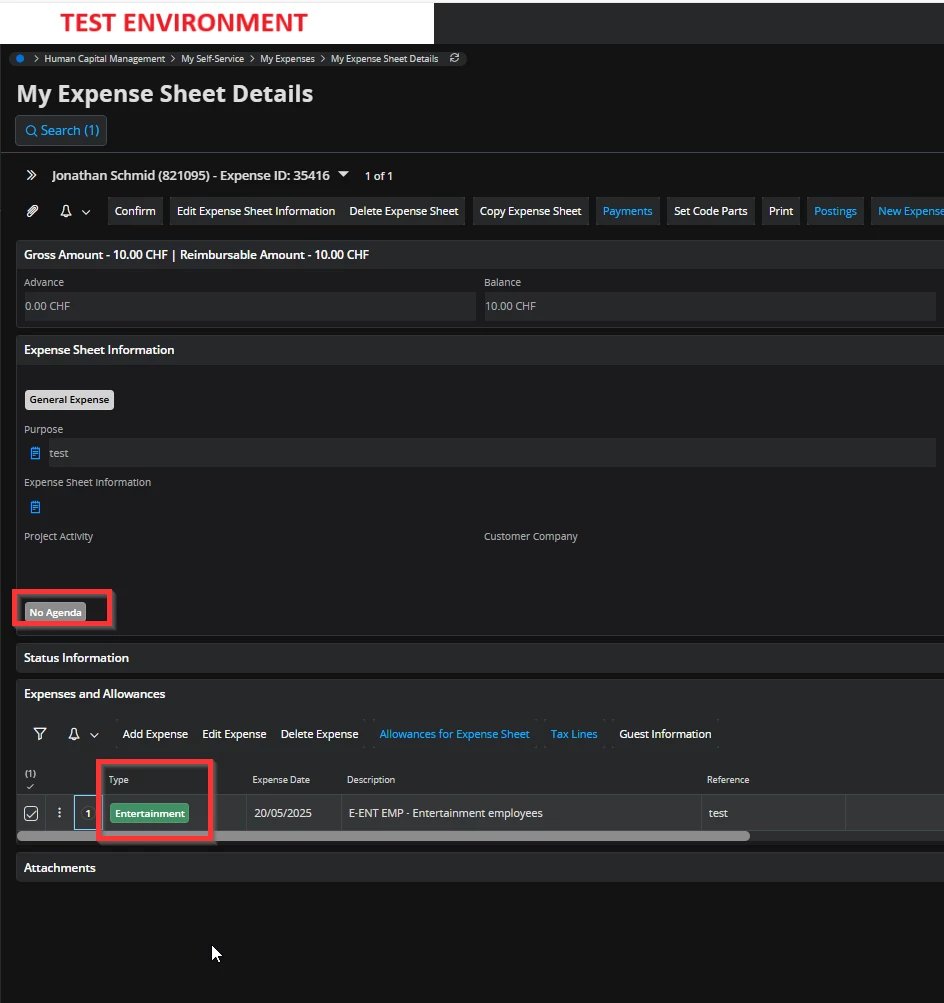Viewport: 944px width, 1003px height.
Task: Open Search (1) button
Action: (61, 130)
